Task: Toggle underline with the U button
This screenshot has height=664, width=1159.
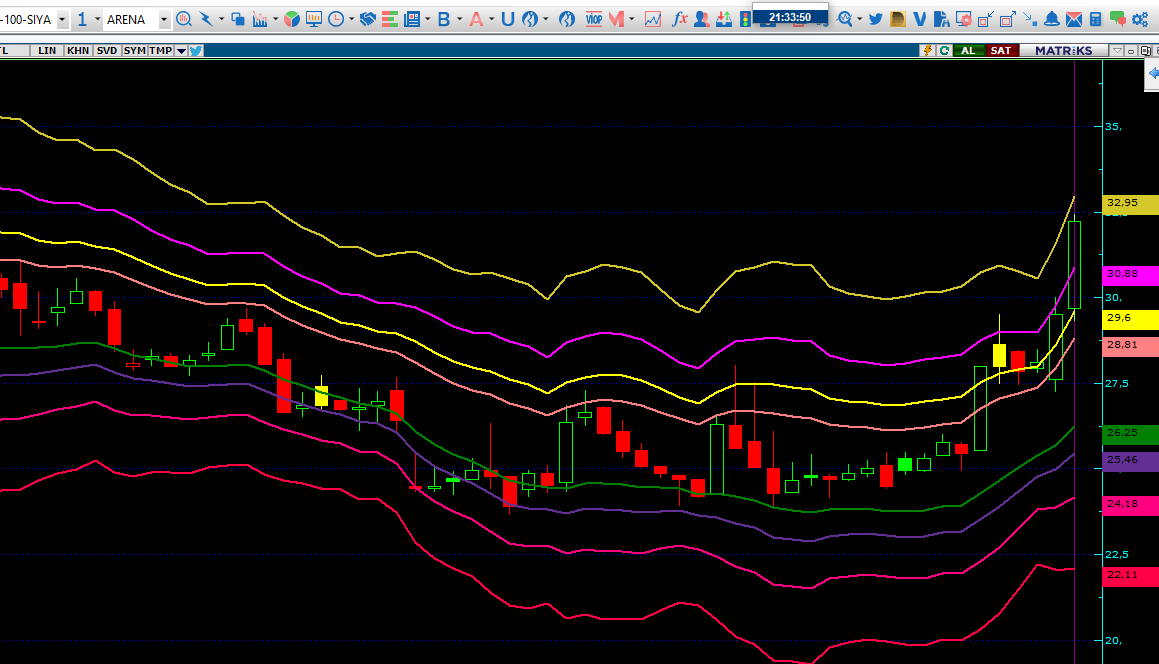Action: click(510, 17)
